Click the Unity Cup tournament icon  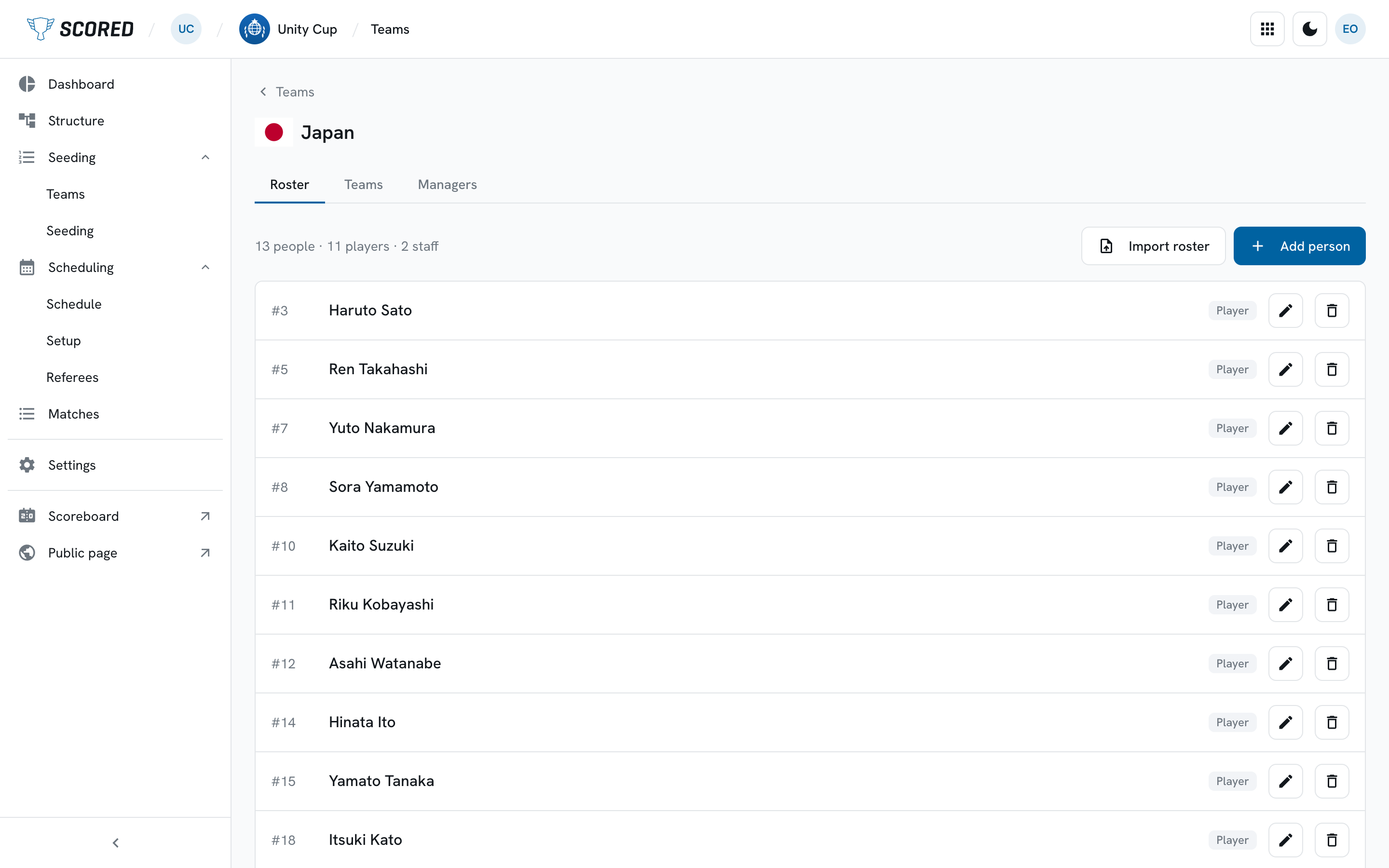[x=254, y=29]
